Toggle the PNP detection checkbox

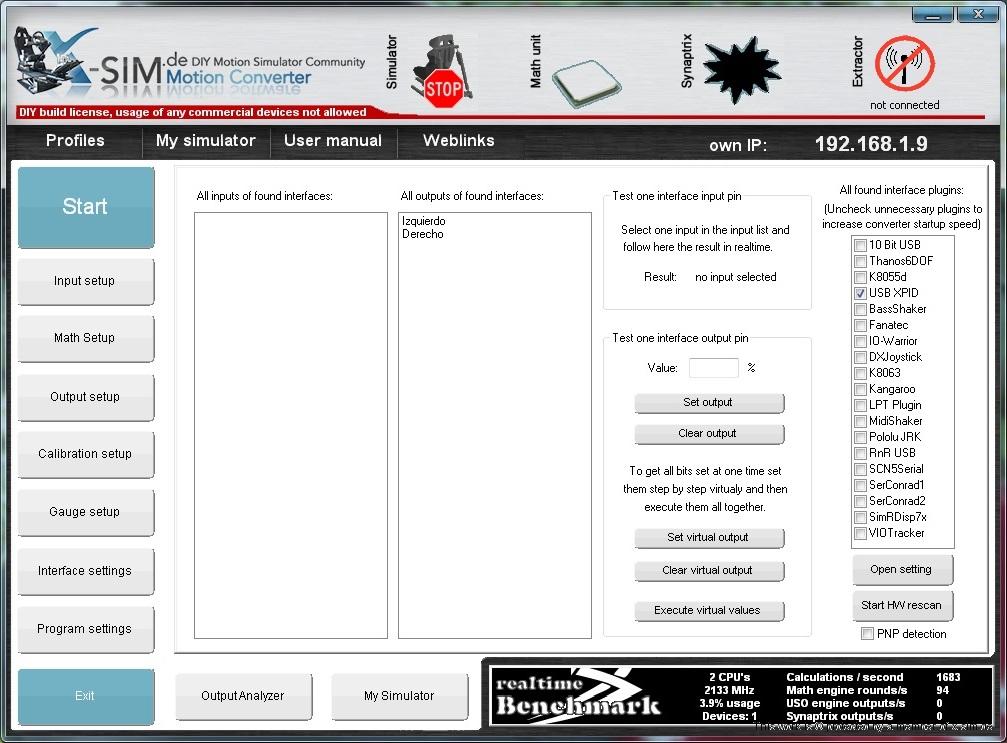[x=867, y=634]
